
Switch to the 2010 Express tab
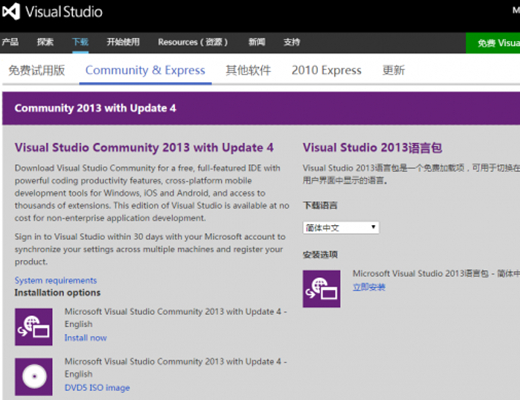pyautogui.click(x=326, y=70)
